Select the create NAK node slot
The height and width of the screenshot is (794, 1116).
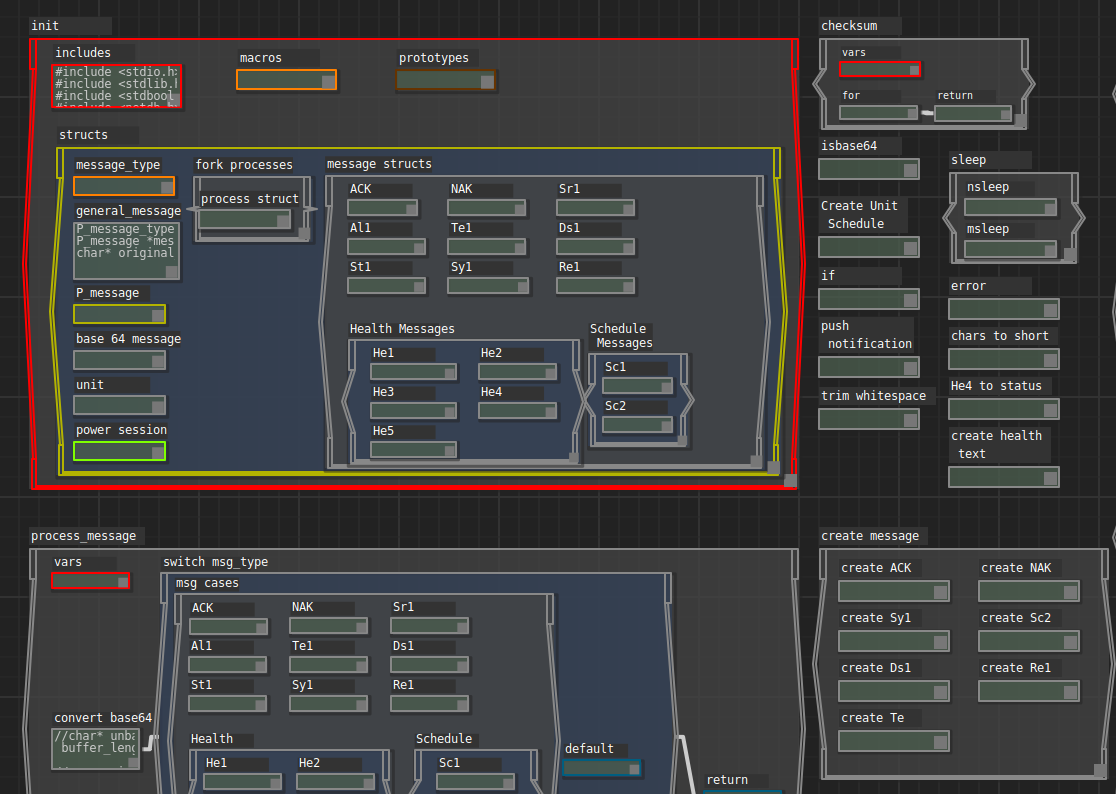(x=1027, y=591)
